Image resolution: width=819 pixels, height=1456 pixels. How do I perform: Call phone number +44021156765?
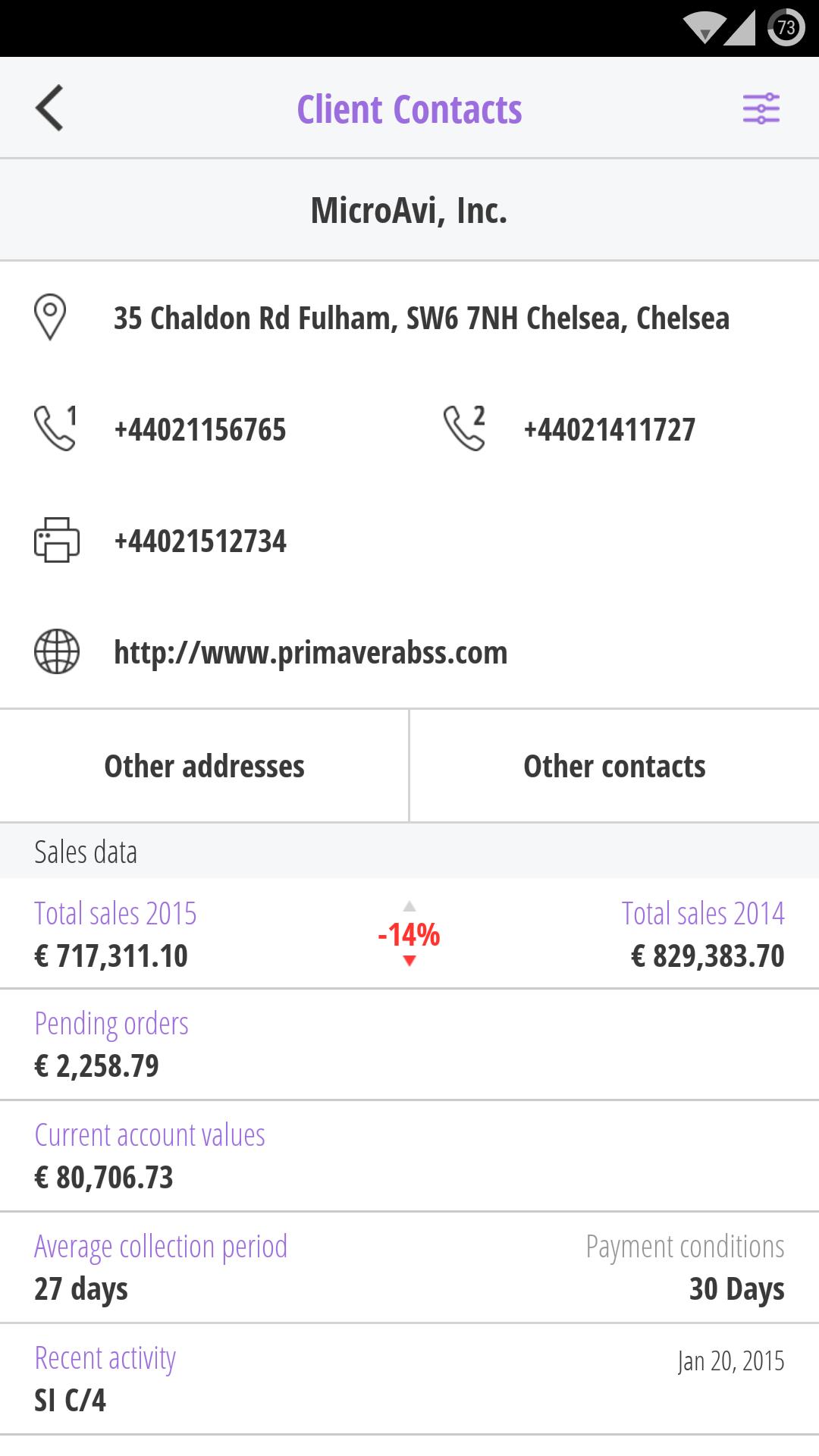pos(200,430)
